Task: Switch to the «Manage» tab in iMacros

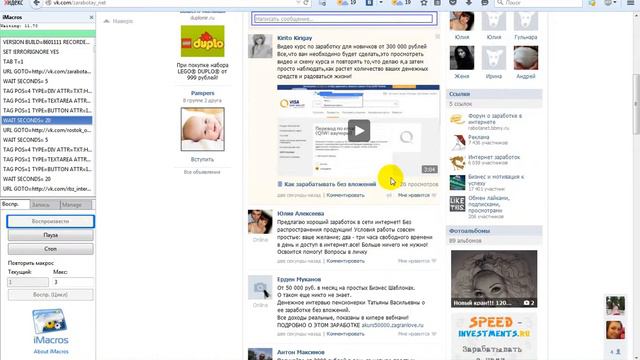Action: (75, 204)
